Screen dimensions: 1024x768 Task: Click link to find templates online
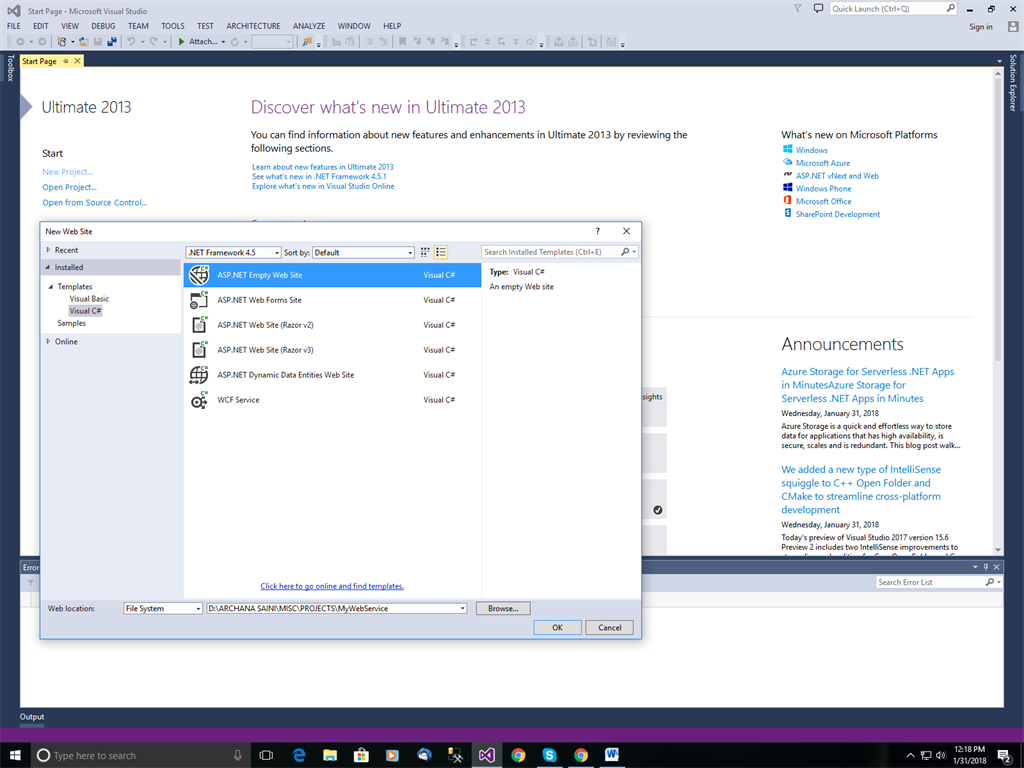coord(332,586)
